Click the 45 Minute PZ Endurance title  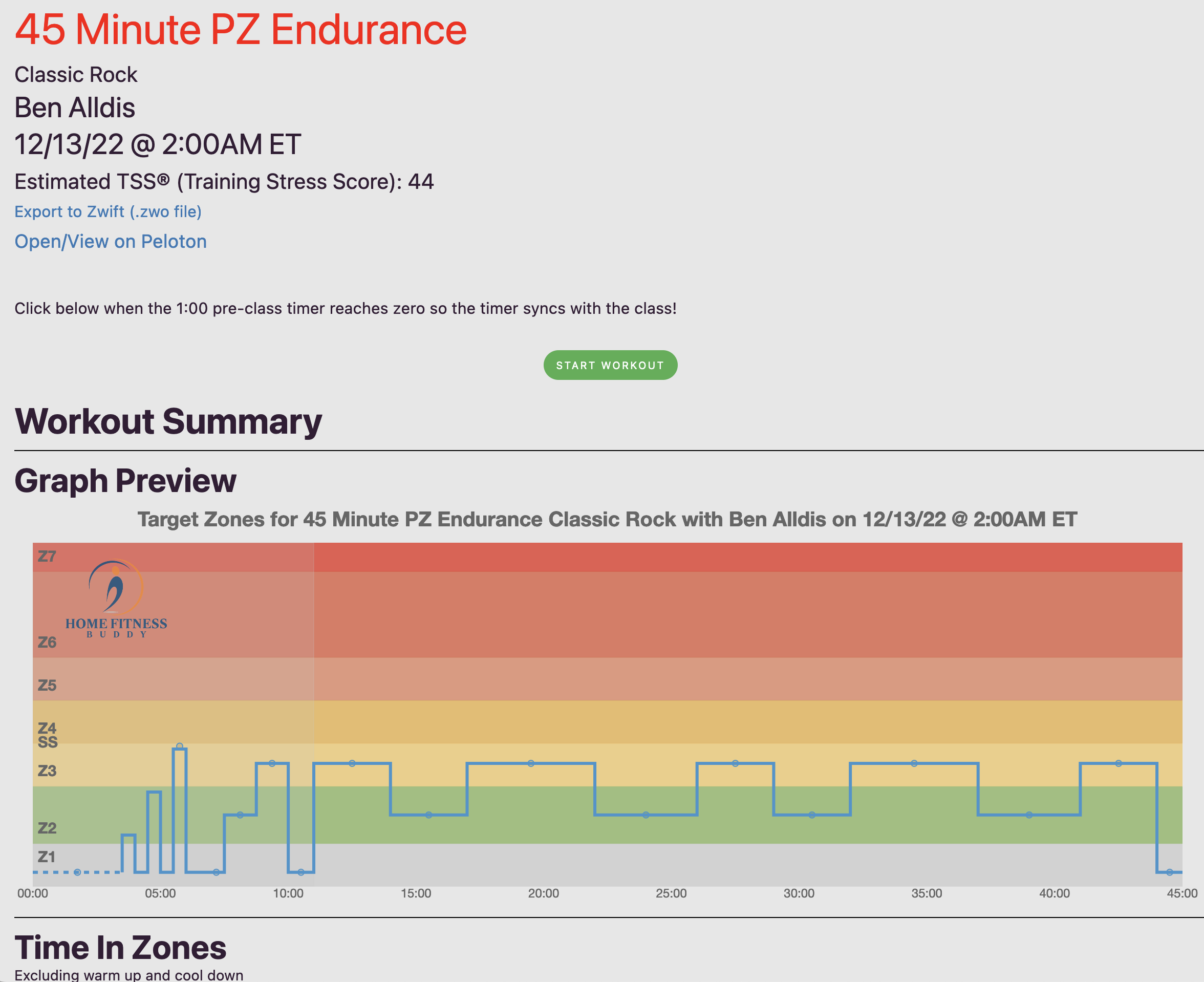point(239,29)
